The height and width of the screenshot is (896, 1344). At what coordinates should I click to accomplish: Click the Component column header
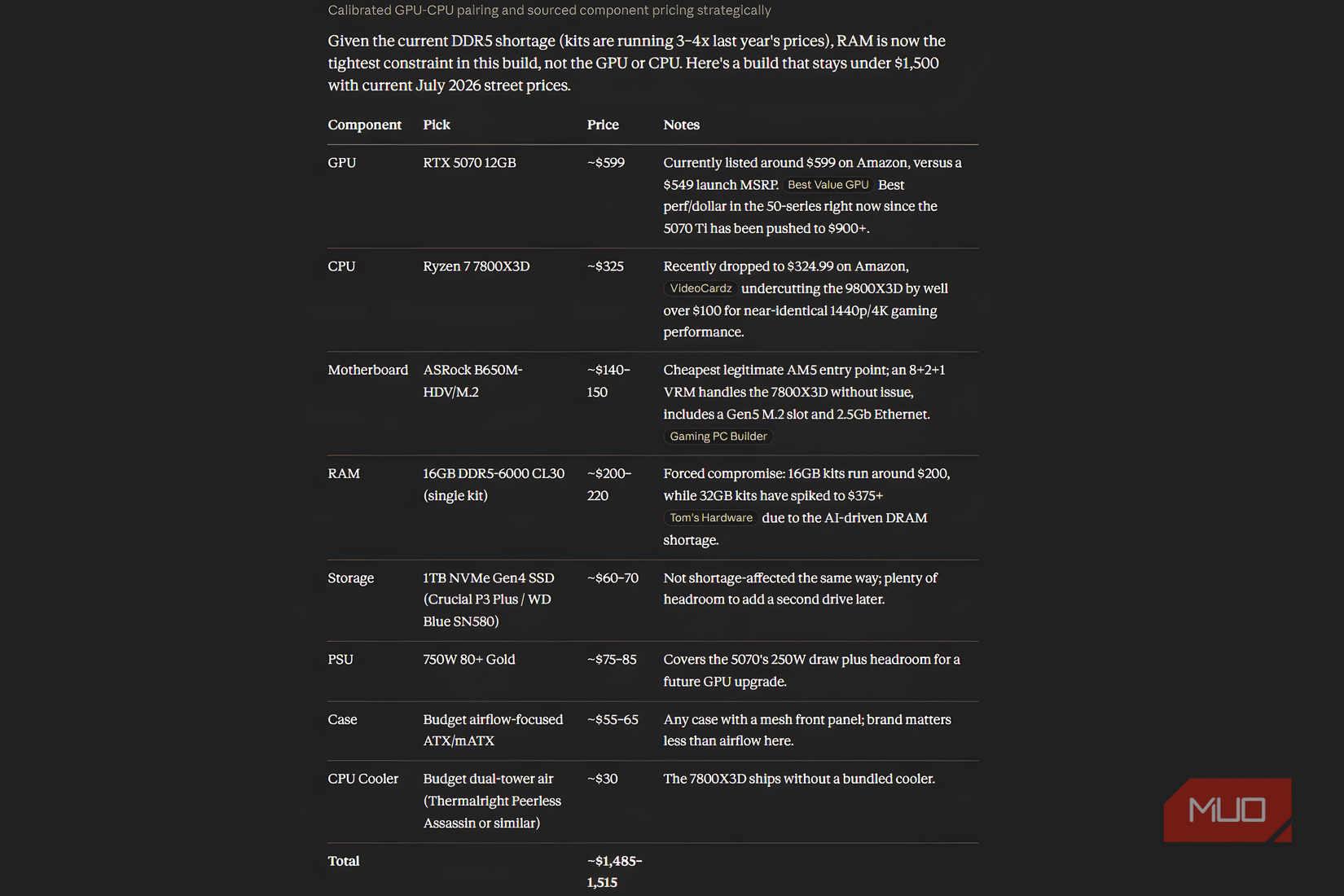click(x=364, y=125)
